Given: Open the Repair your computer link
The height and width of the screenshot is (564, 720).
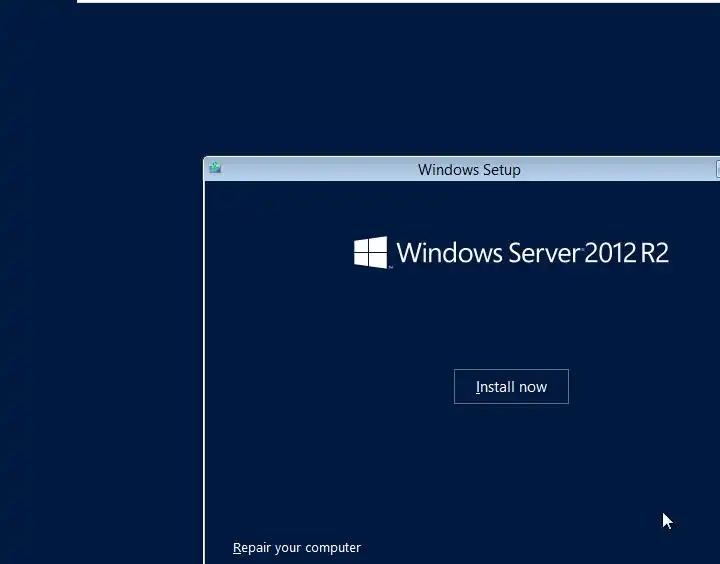Looking at the screenshot, I should click(x=297, y=547).
